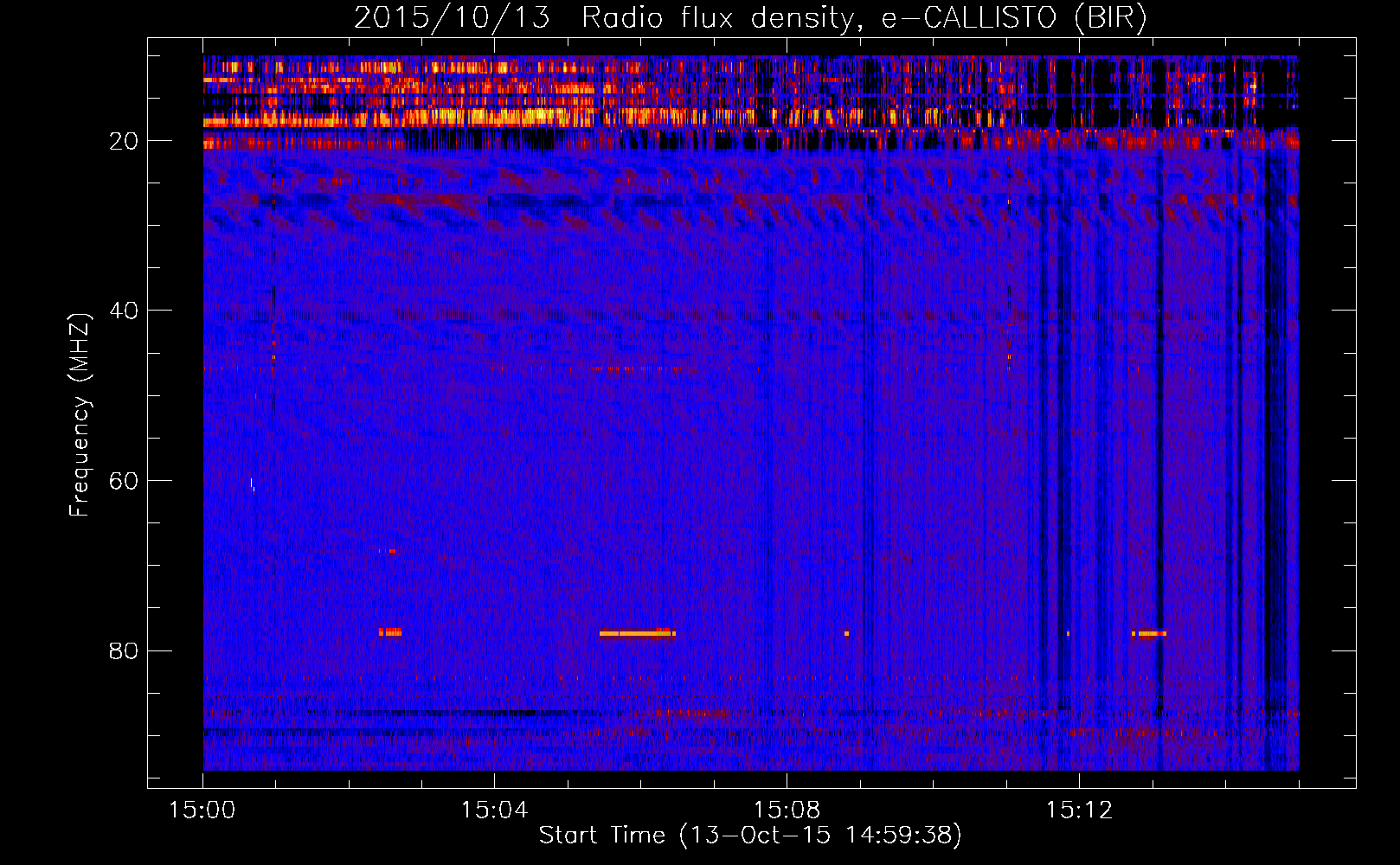Click the "15:00" time tick label
Screen dimensions: 1400x865
pyautogui.click(x=202, y=811)
